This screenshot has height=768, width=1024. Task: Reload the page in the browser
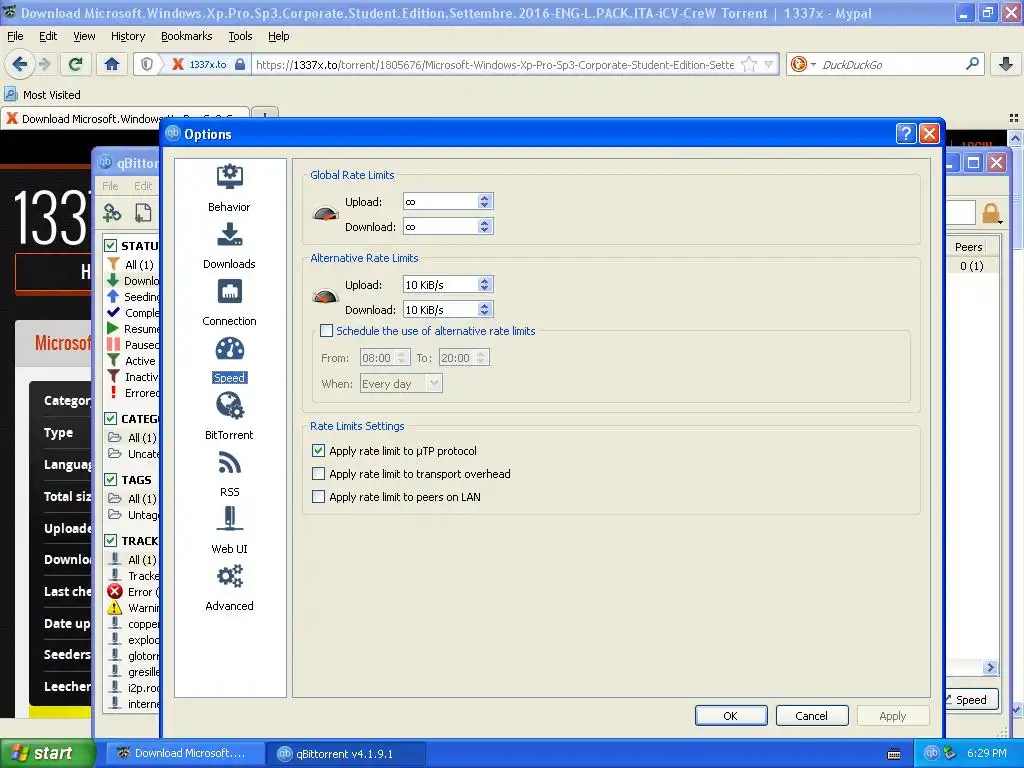click(x=75, y=64)
